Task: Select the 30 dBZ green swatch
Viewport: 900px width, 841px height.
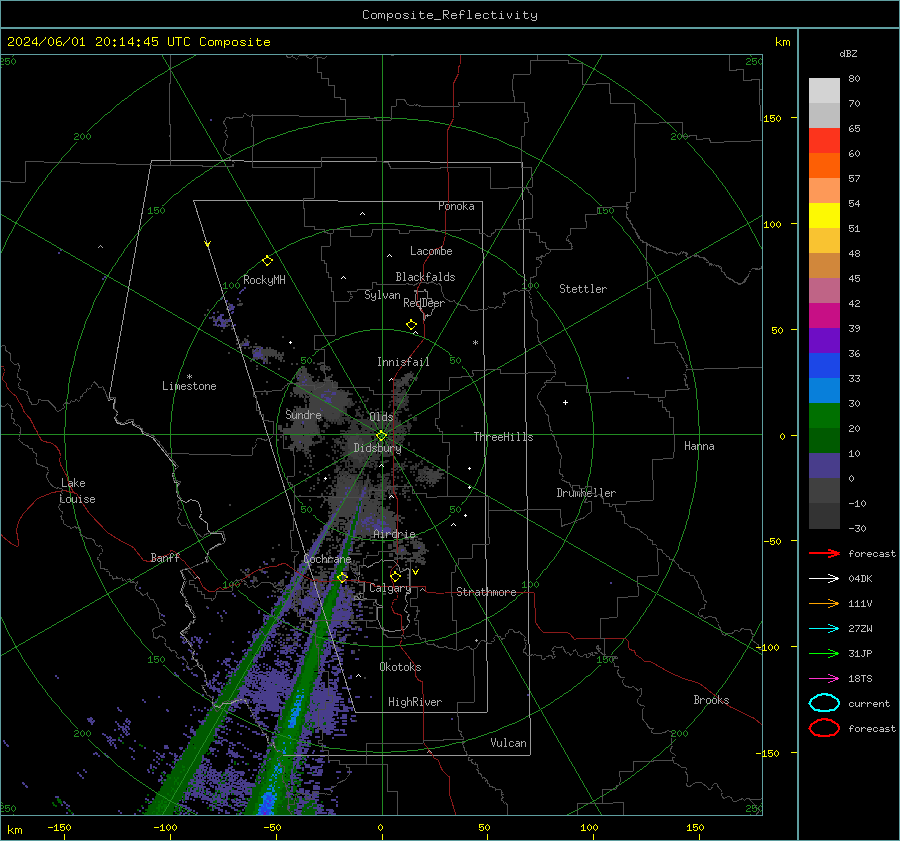Action: pyautogui.click(x=824, y=416)
